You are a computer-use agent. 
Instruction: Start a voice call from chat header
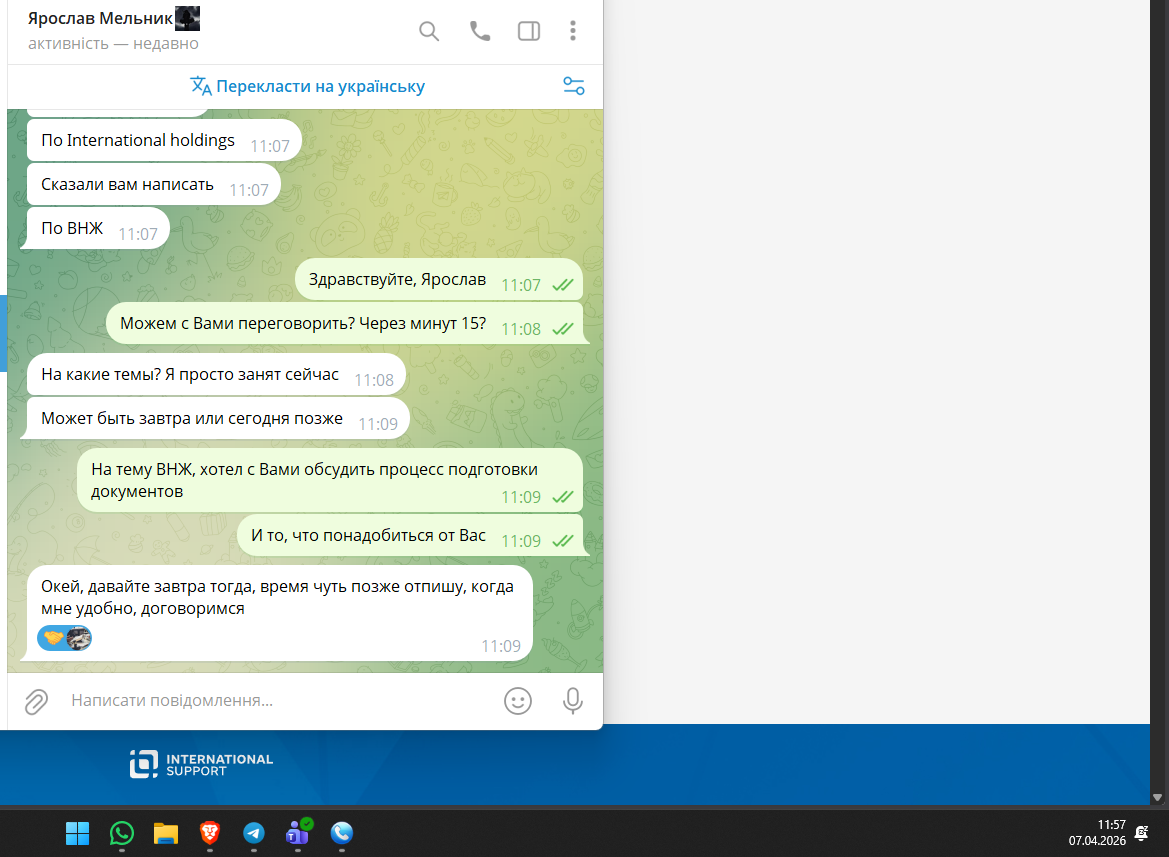(479, 31)
